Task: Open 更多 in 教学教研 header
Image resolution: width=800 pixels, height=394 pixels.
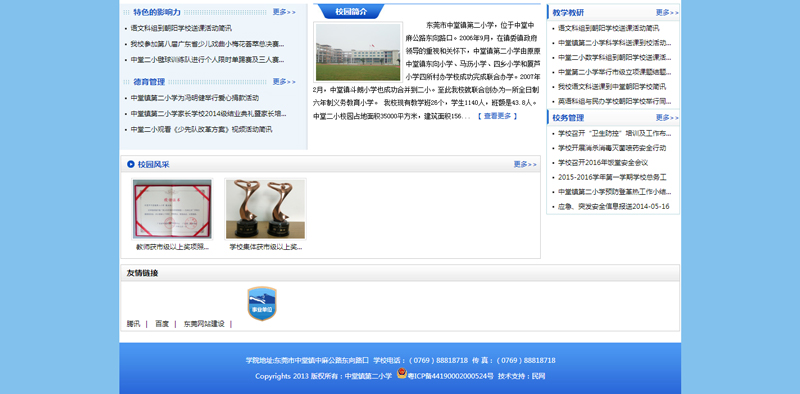Action: pyautogui.click(x=667, y=13)
